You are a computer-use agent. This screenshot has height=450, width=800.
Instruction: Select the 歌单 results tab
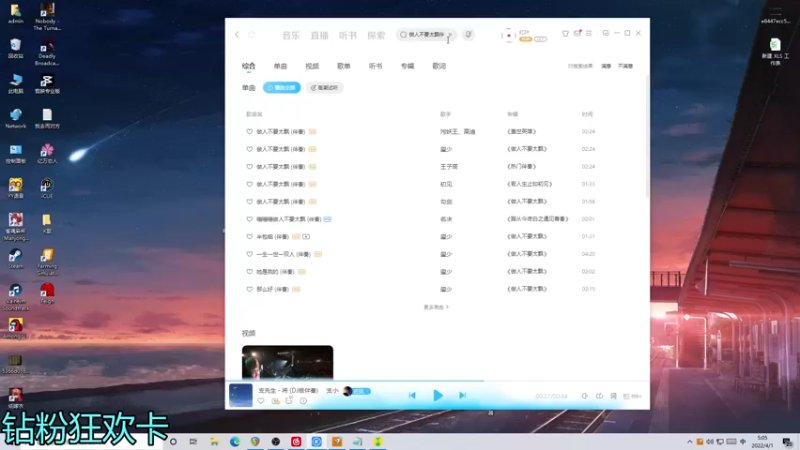343,66
